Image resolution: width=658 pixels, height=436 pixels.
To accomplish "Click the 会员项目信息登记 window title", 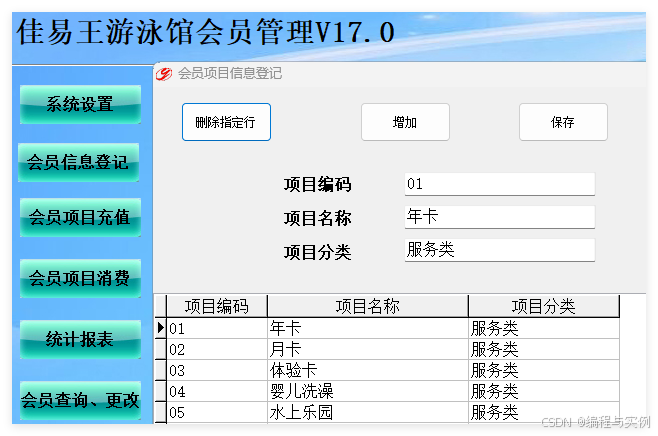I will pyautogui.click(x=230, y=73).
